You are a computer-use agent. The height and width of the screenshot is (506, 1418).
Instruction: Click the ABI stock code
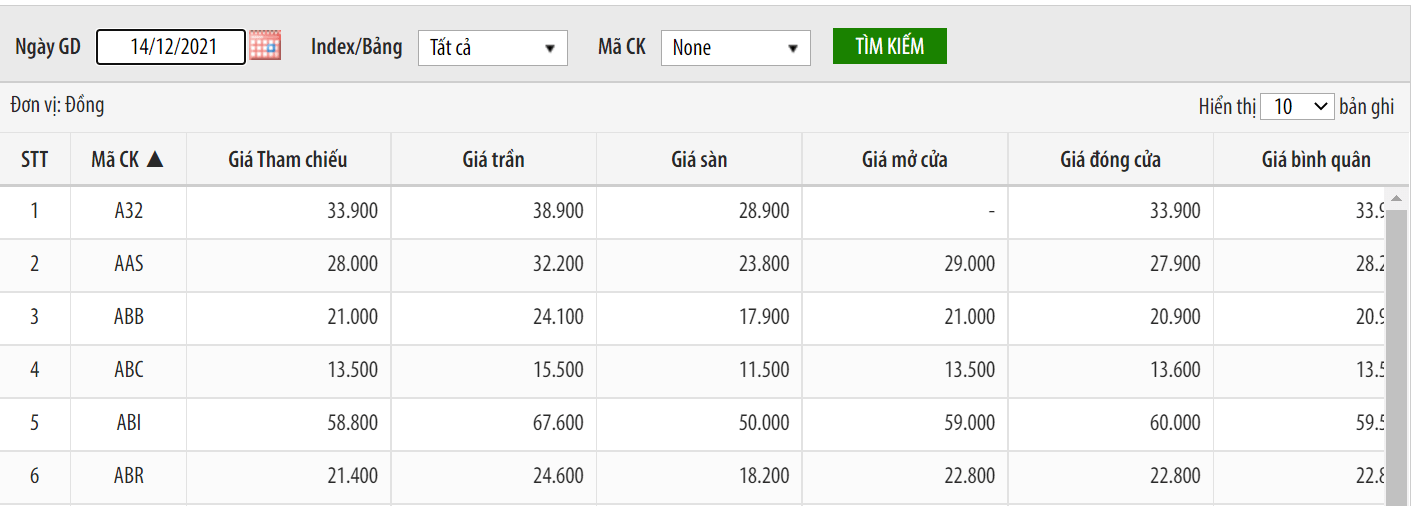coord(128,423)
